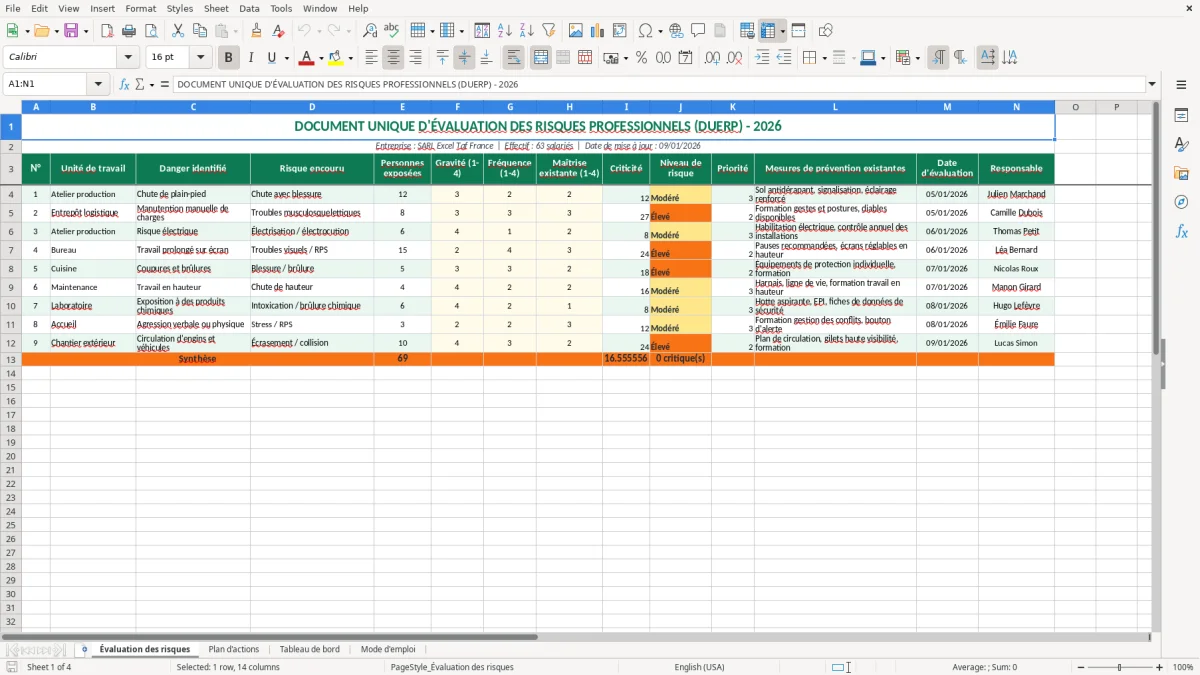Toggle Italic formatting

(250, 58)
